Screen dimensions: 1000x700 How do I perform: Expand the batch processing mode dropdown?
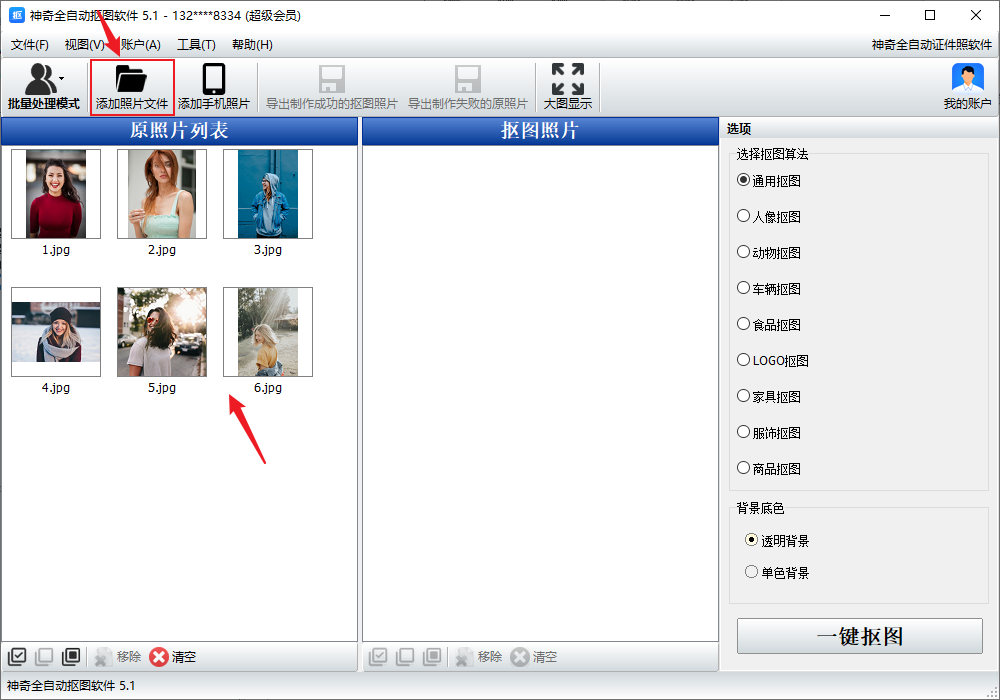click(62, 78)
